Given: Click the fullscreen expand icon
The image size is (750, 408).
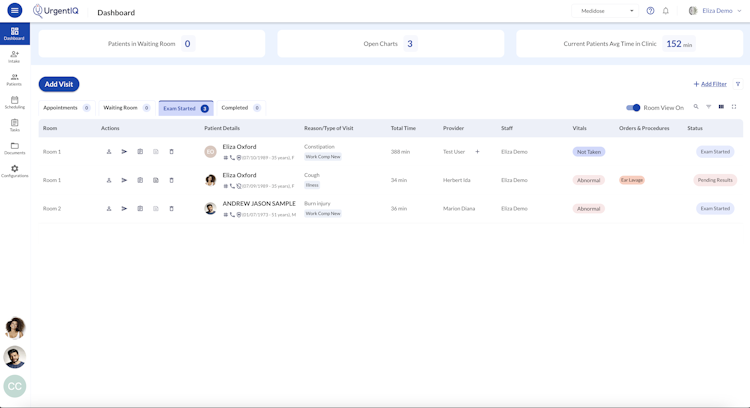Looking at the screenshot, I should [734, 107].
